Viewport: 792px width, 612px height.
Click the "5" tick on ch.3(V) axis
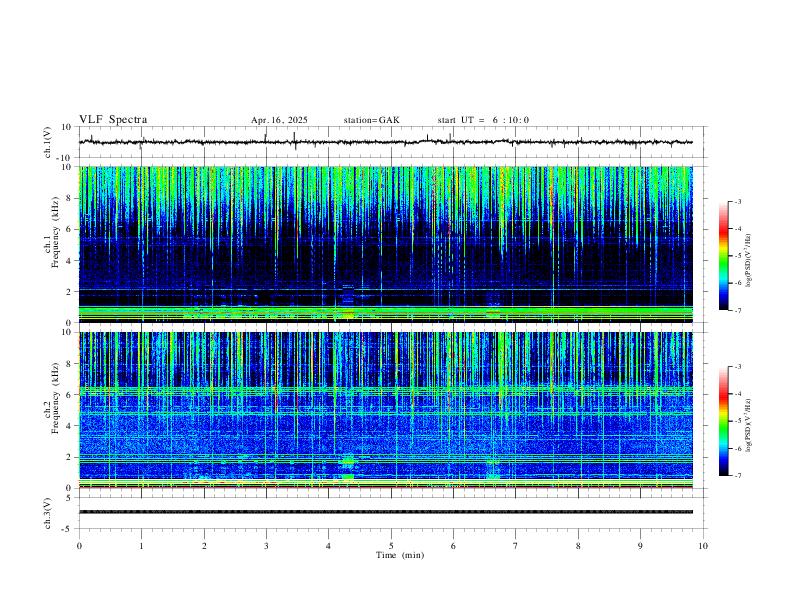pyautogui.click(x=69, y=498)
